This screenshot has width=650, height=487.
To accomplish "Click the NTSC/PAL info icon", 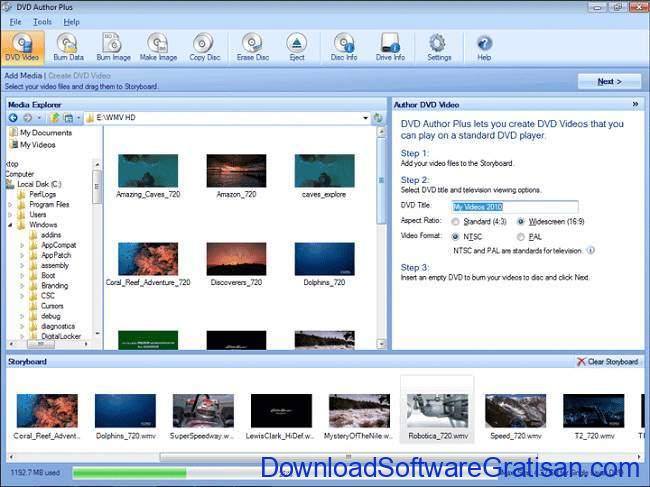I will [591, 250].
